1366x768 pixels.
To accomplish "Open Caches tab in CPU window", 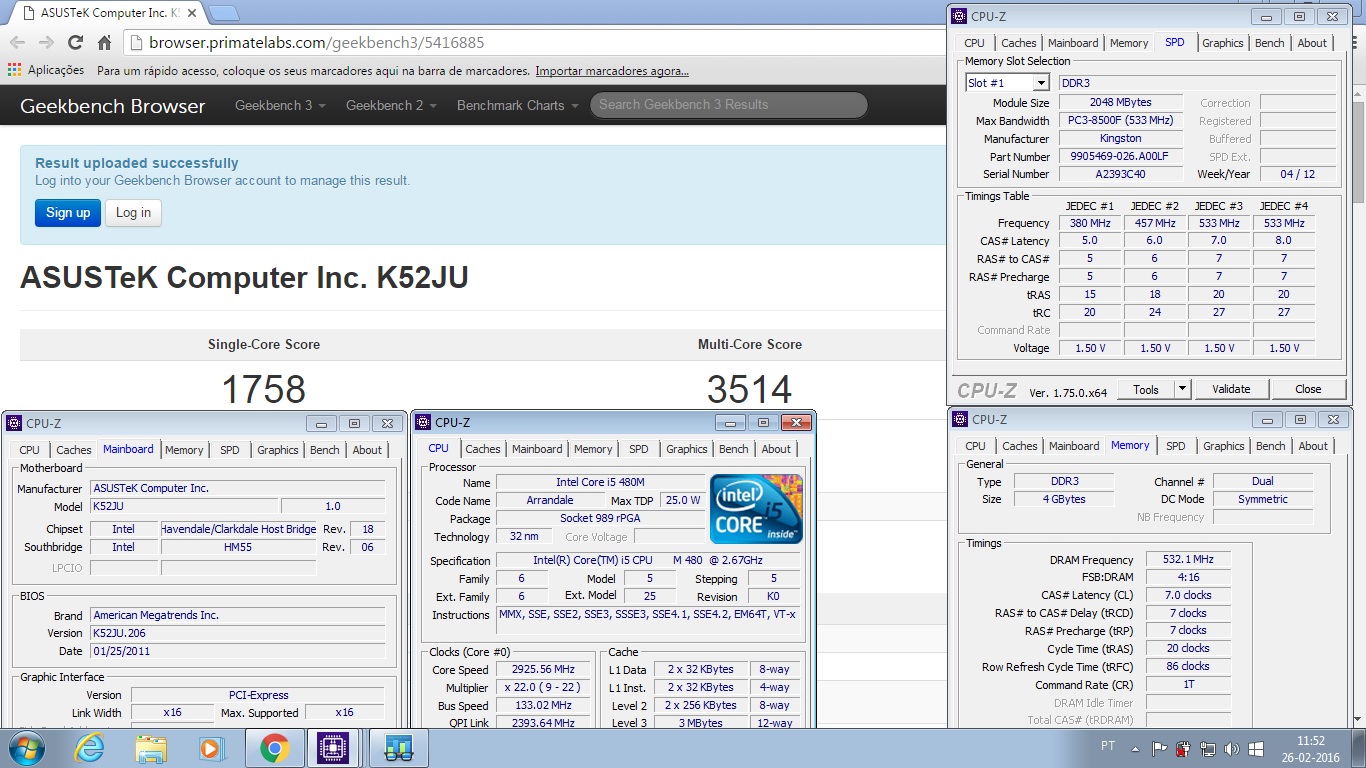I will (x=482, y=449).
